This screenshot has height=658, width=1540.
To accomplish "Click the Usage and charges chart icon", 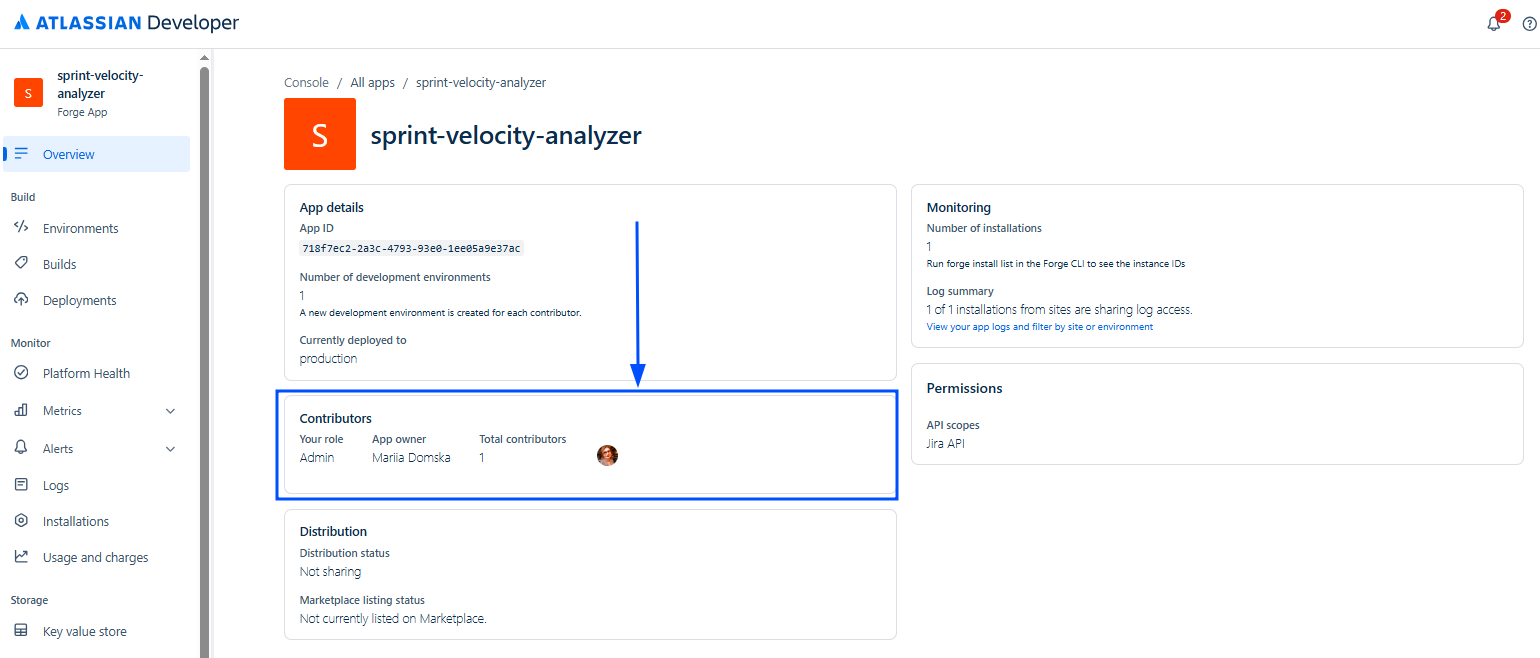I will pos(21,557).
